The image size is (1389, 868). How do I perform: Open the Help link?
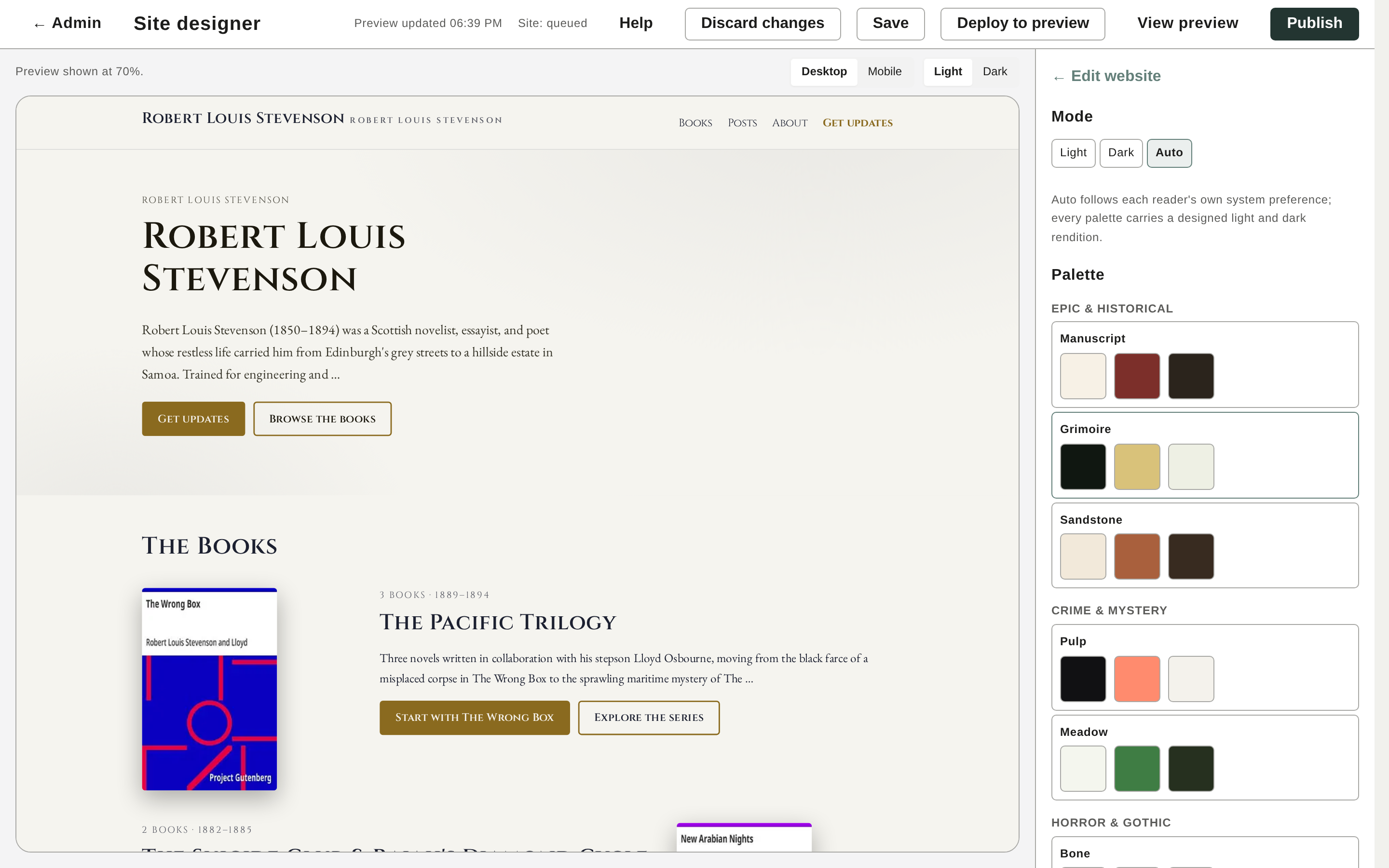635,24
